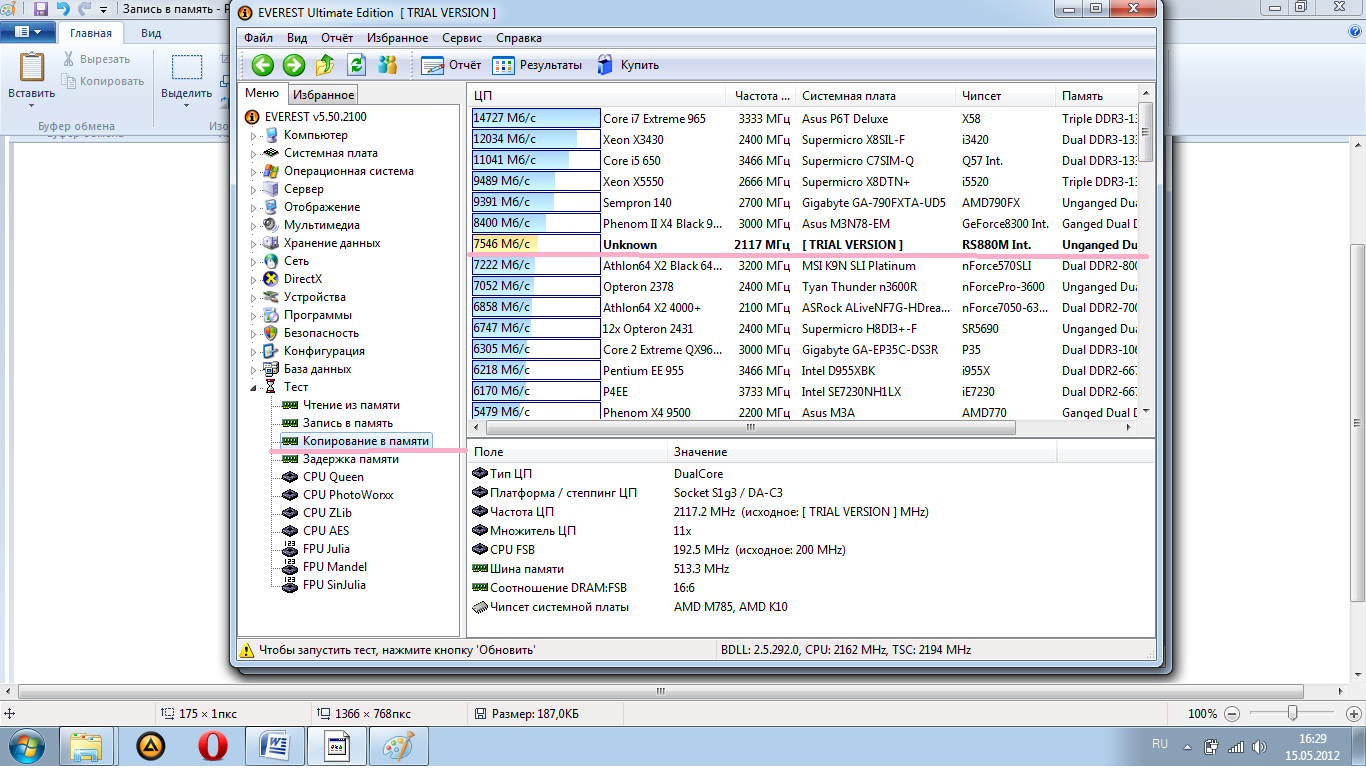Click the Paint help question mark icon
1366x768 pixels.
1354,32
